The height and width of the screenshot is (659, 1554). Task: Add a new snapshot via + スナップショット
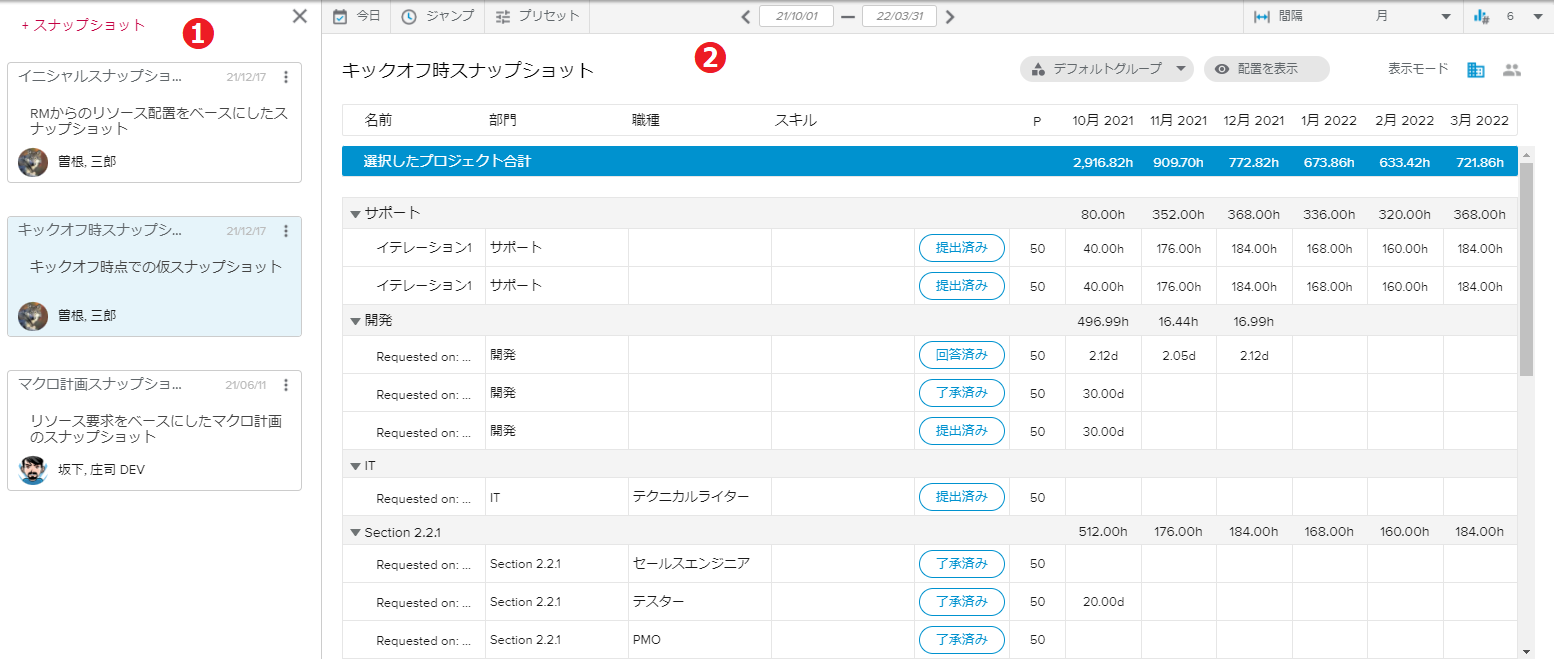83,26
